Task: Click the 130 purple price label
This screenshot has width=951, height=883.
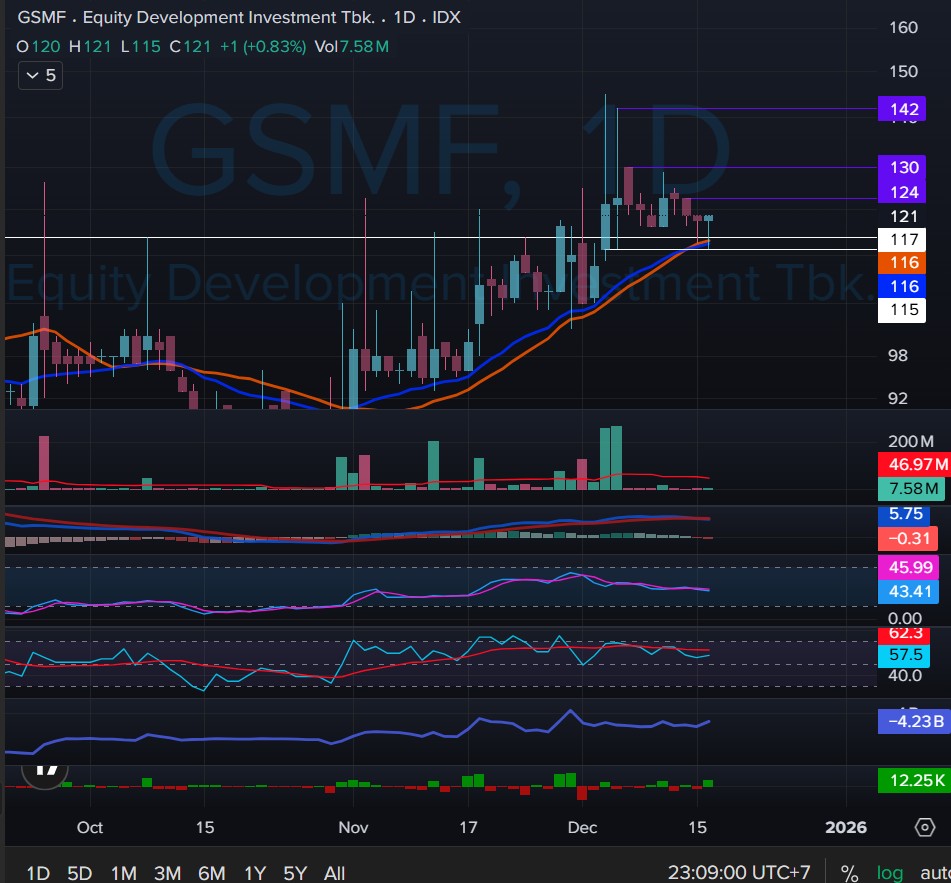Action: 902,167
